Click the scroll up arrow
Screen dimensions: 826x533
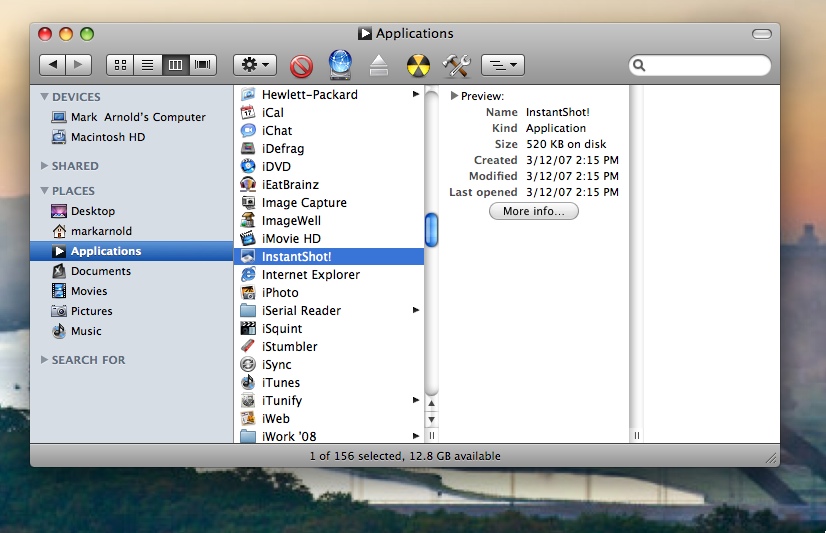(x=431, y=403)
